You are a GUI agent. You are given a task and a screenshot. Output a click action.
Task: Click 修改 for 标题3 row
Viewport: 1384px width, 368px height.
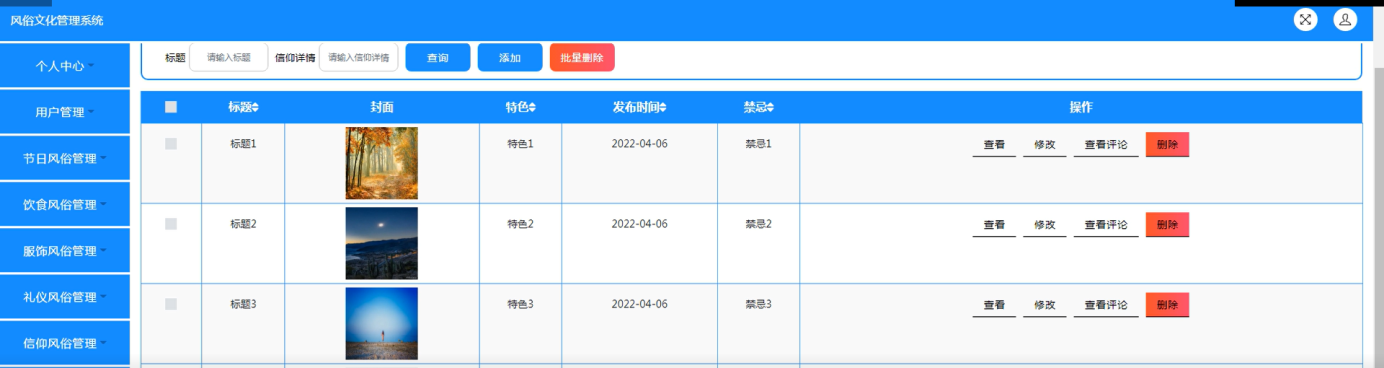1045,305
